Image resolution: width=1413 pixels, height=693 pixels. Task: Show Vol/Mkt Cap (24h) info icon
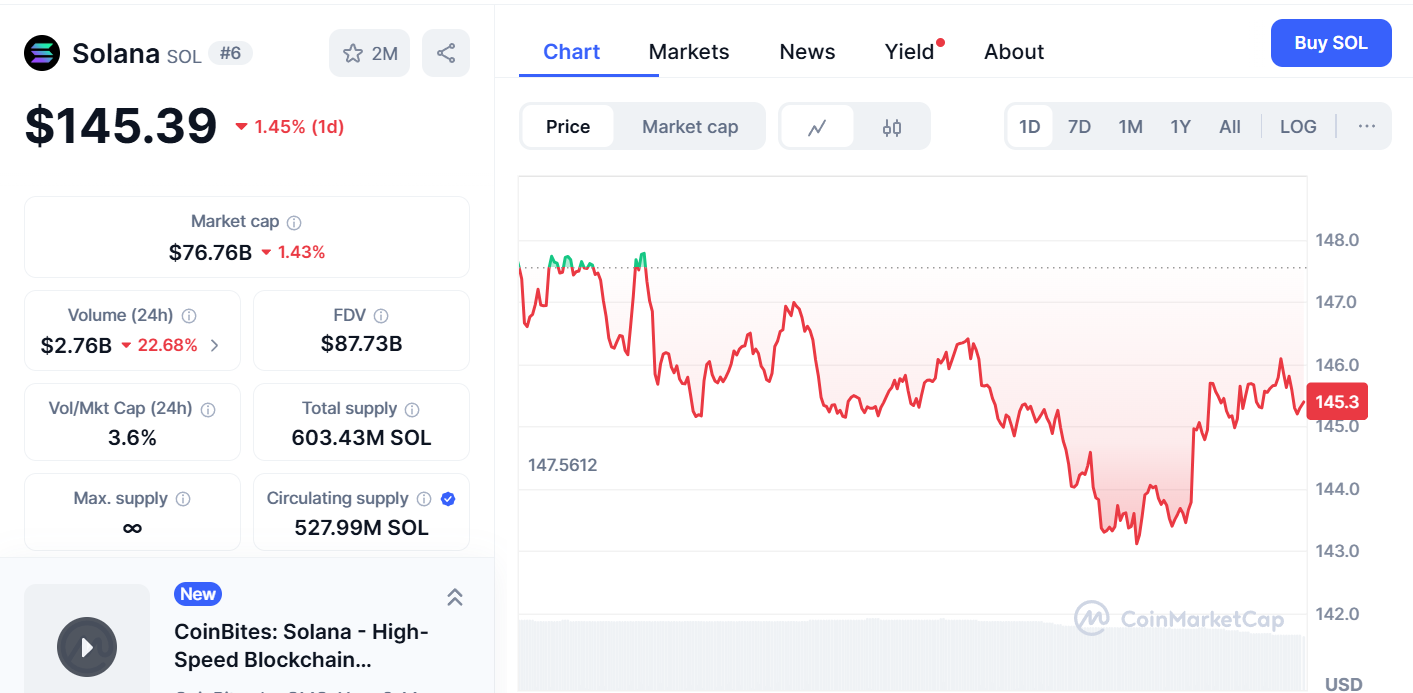tap(208, 409)
